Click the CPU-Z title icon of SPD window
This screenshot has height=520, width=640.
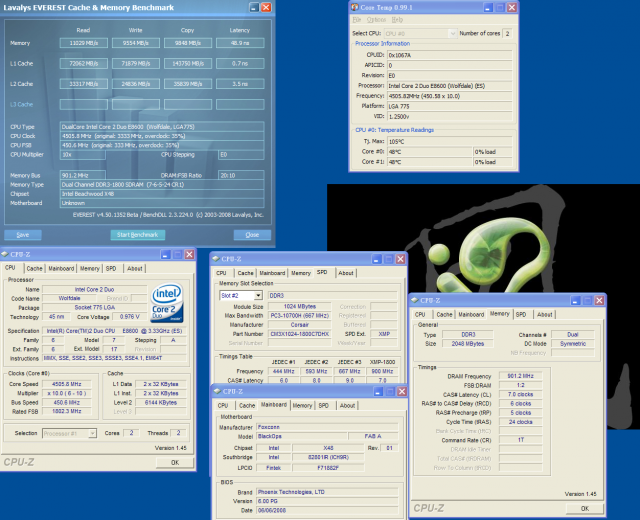(216, 259)
